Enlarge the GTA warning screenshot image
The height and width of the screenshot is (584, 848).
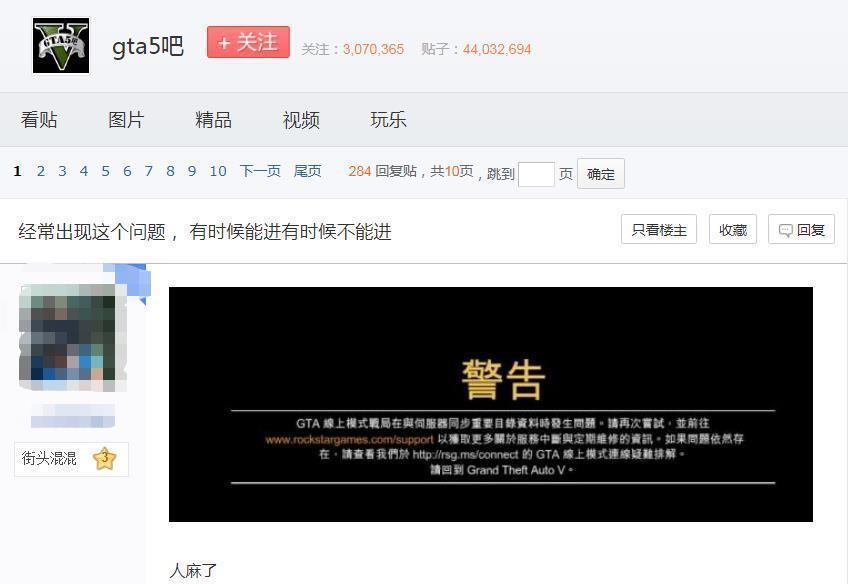click(x=491, y=404)
